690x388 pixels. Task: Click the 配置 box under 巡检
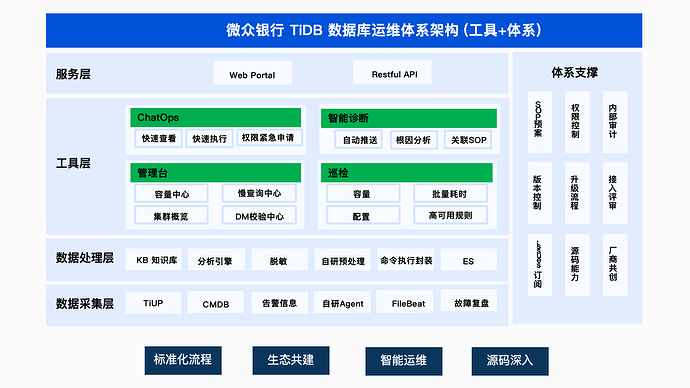(363, 216)
